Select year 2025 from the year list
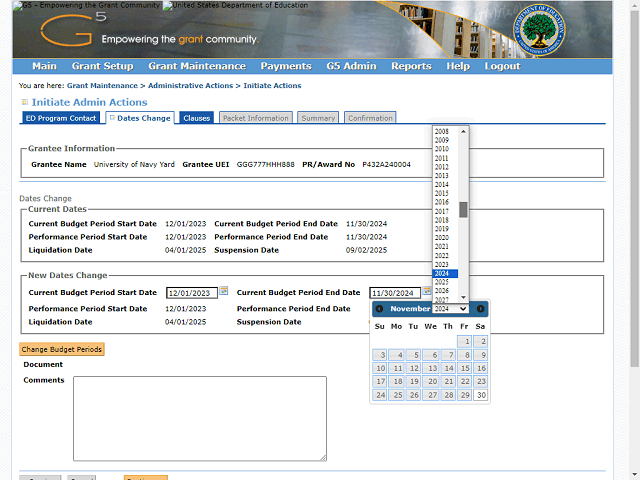The image size is (640, 480). click(x=441, y=282)
